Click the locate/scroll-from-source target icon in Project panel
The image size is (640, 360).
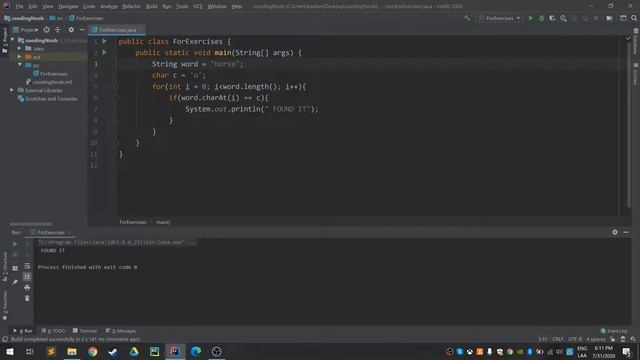[x=47, y=30]
